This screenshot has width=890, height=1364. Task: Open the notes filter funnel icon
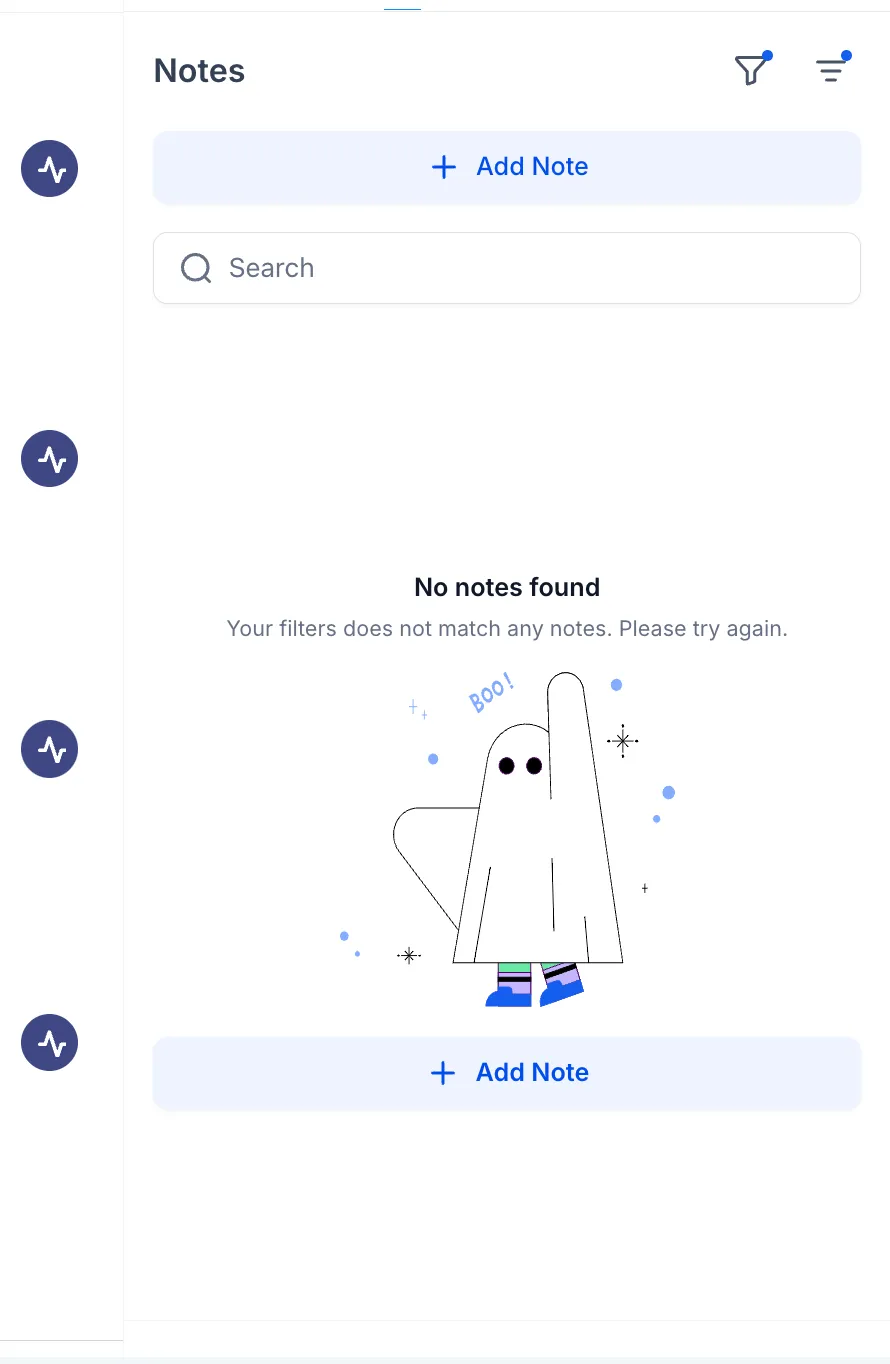point(750,70)
